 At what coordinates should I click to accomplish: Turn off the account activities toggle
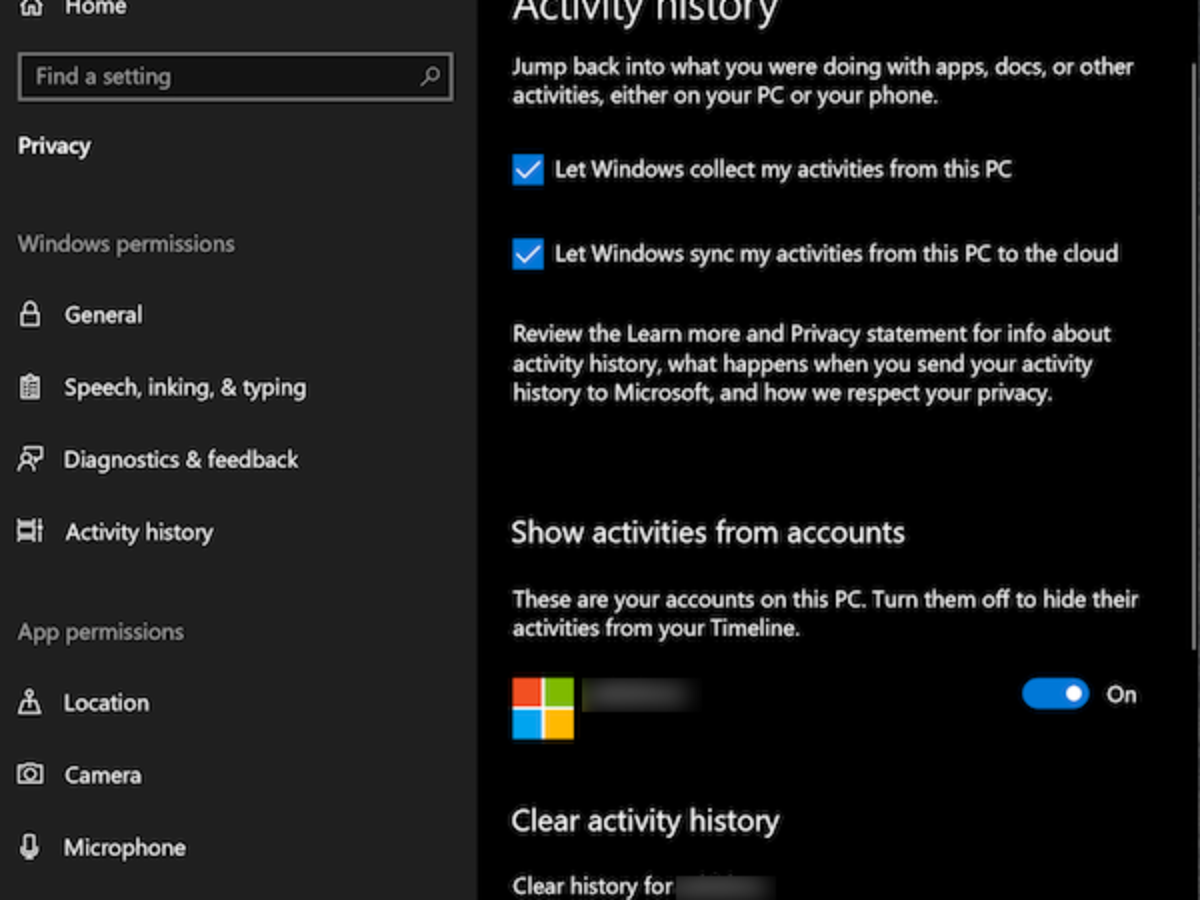click(x=1055, y=694)
